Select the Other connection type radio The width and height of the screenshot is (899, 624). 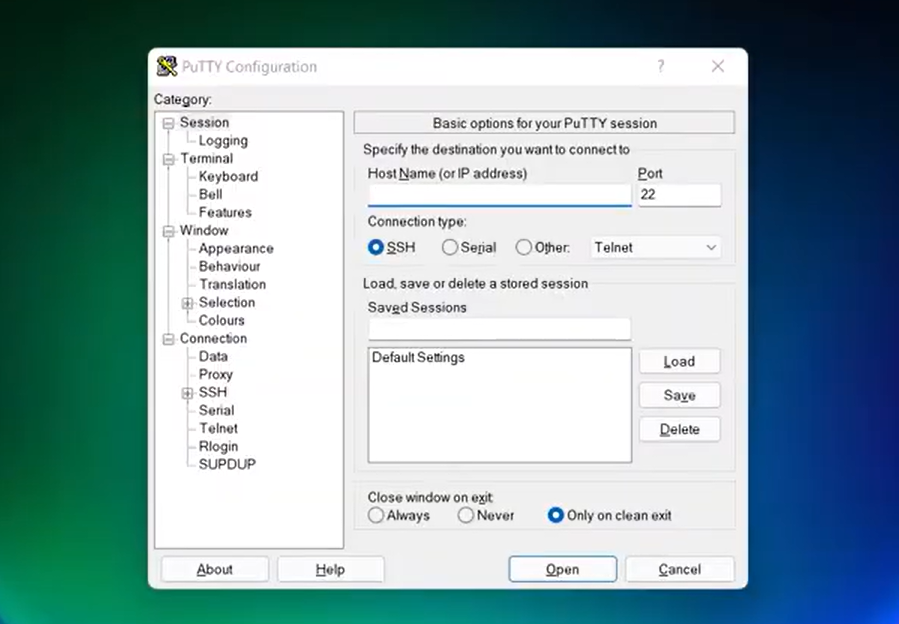[x=524, y=247]
